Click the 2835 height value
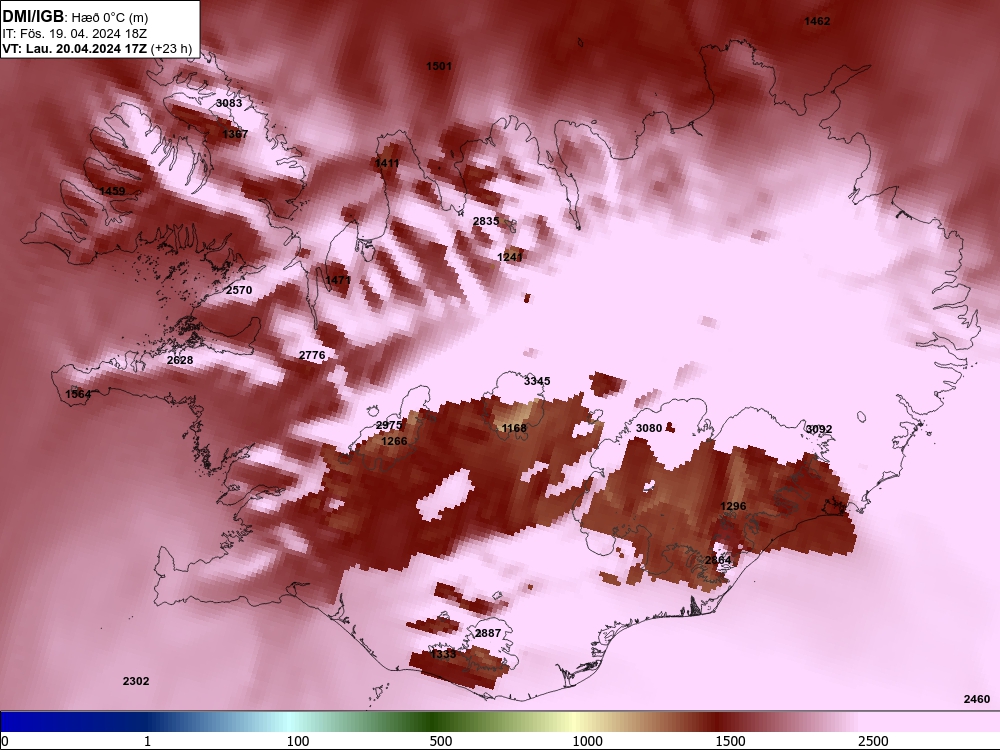The image size is (1000, 750). point(486,221)
